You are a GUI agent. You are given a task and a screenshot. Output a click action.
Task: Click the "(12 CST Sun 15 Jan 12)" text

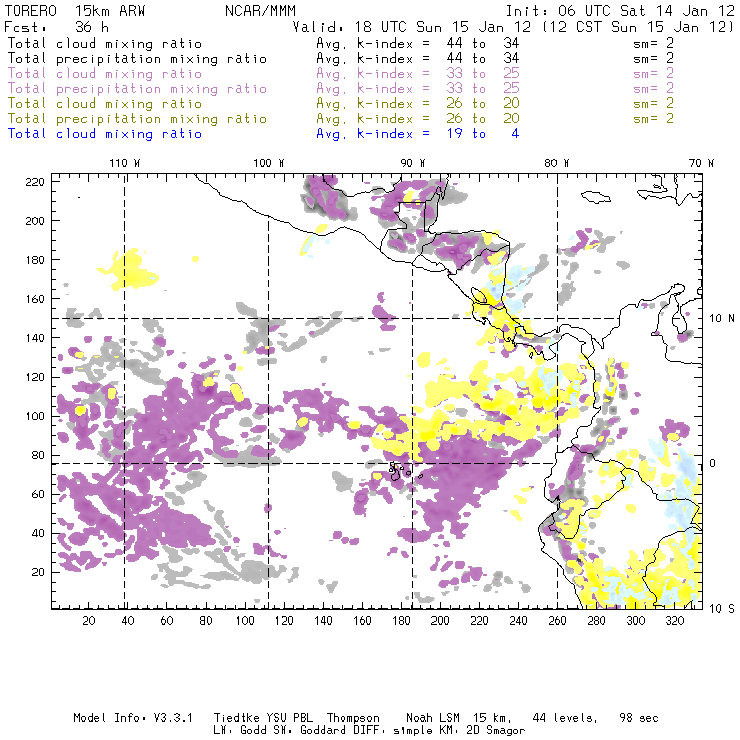(x=638, y=27)
